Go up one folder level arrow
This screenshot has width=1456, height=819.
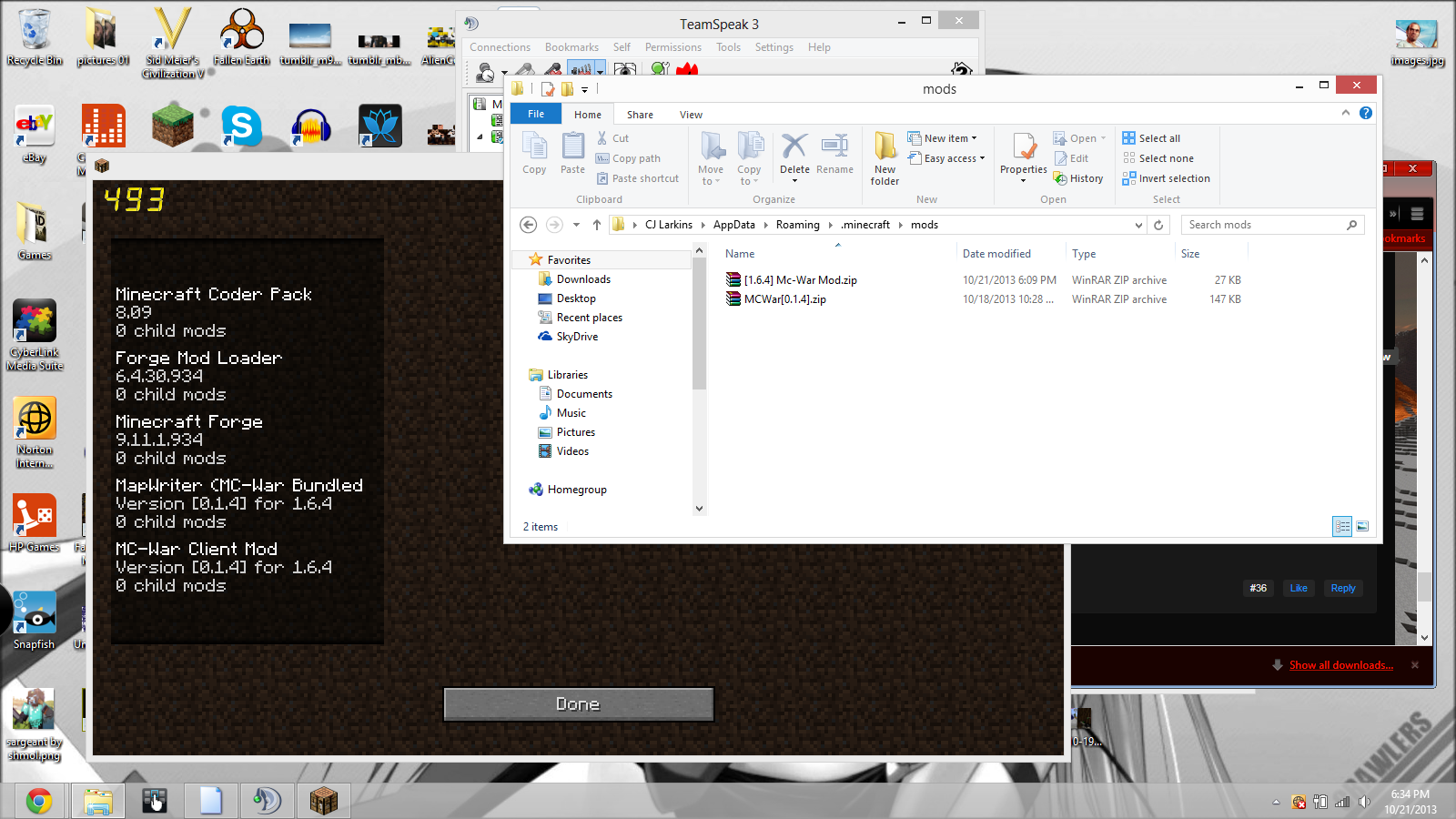(597, 225)
